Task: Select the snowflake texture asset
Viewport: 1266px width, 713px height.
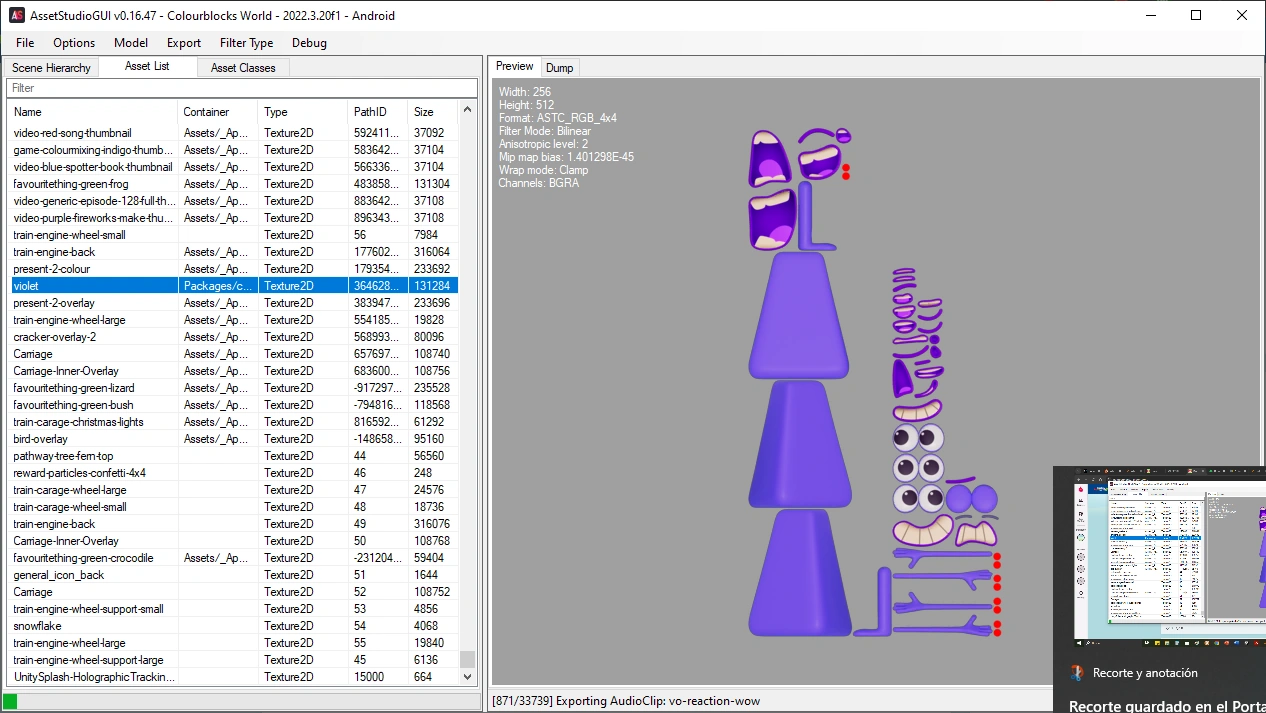Action: tap(40, 625)
